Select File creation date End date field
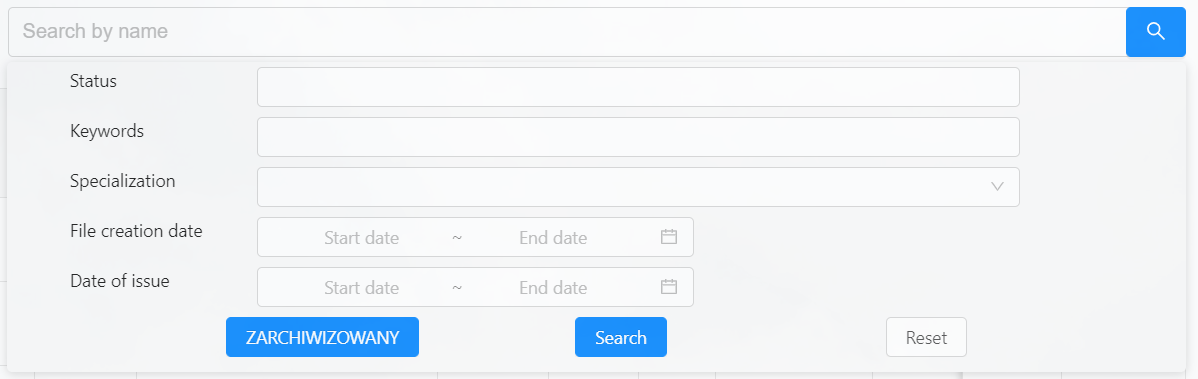This screenshot has height=379, width=1198. pos(553,238)
